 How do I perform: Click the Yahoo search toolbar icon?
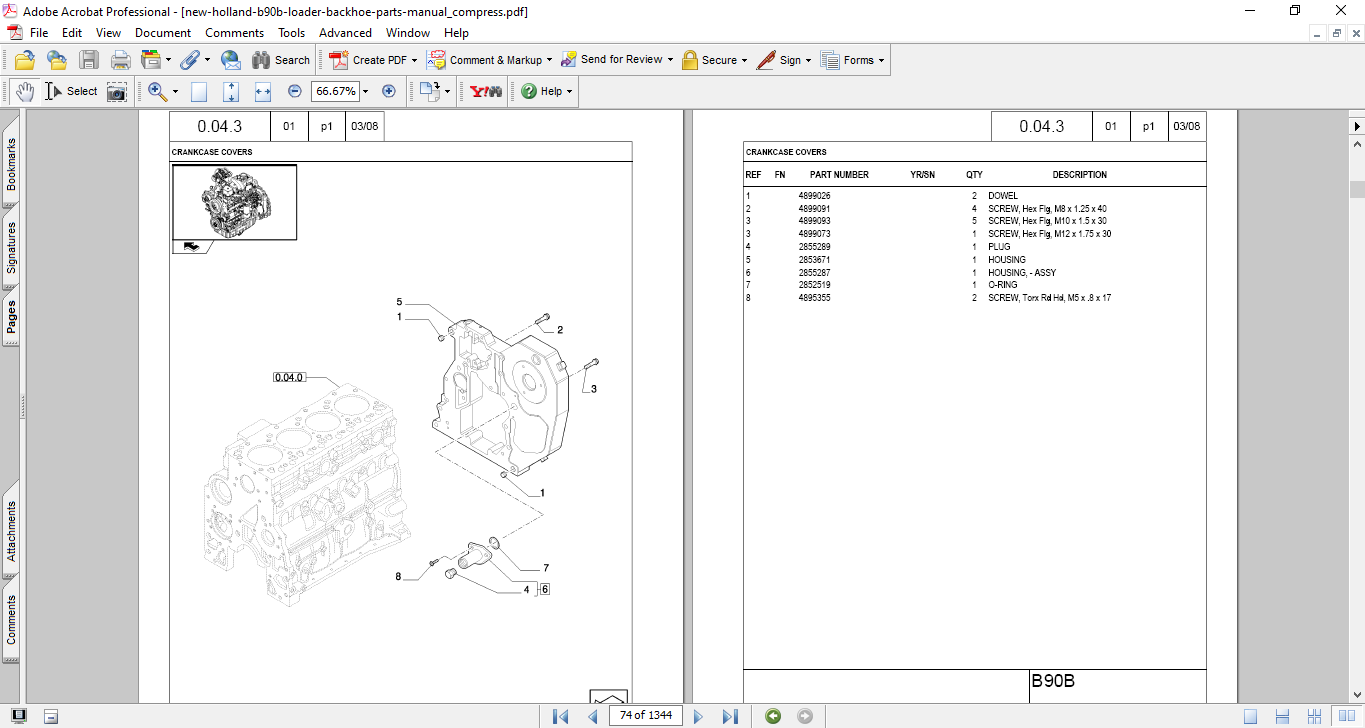(x=486, y=91)
